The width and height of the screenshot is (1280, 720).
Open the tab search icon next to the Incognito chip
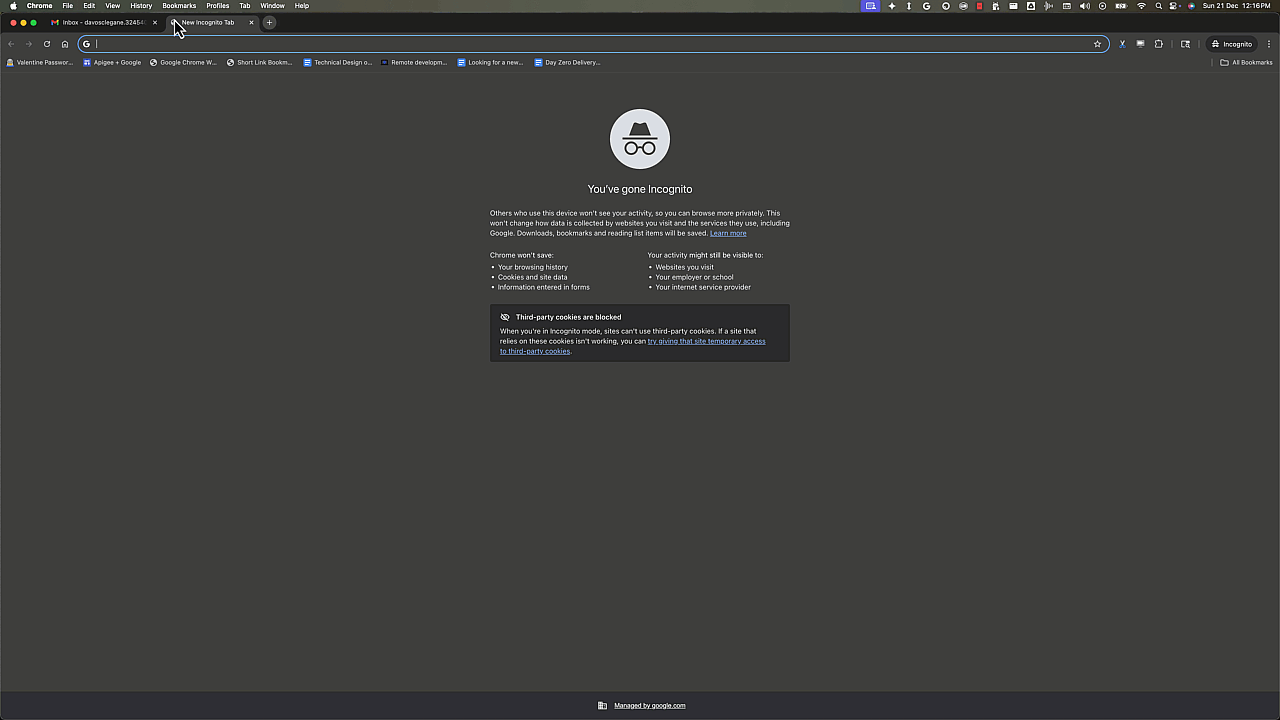point(1185,44)
